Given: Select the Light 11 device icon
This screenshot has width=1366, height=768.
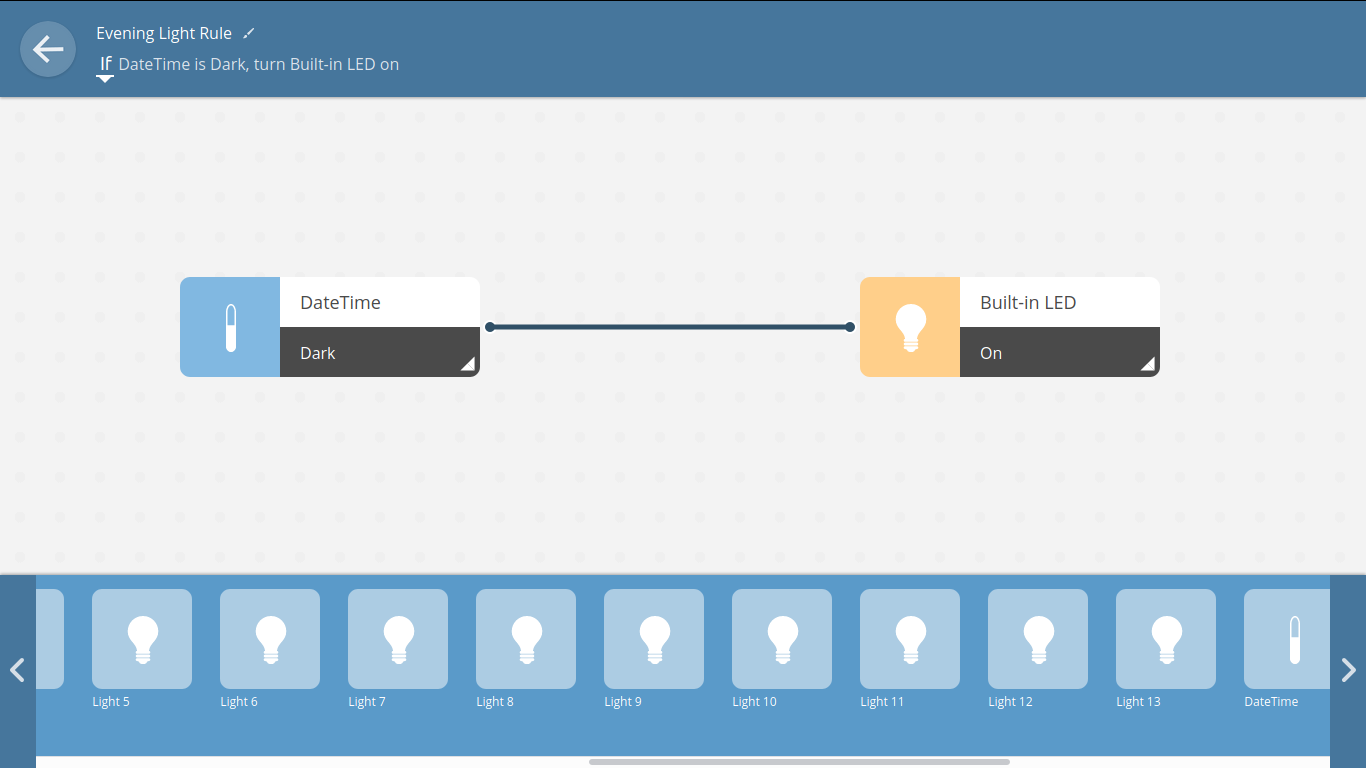Looking at the screenshot, I should click(909, 639).
